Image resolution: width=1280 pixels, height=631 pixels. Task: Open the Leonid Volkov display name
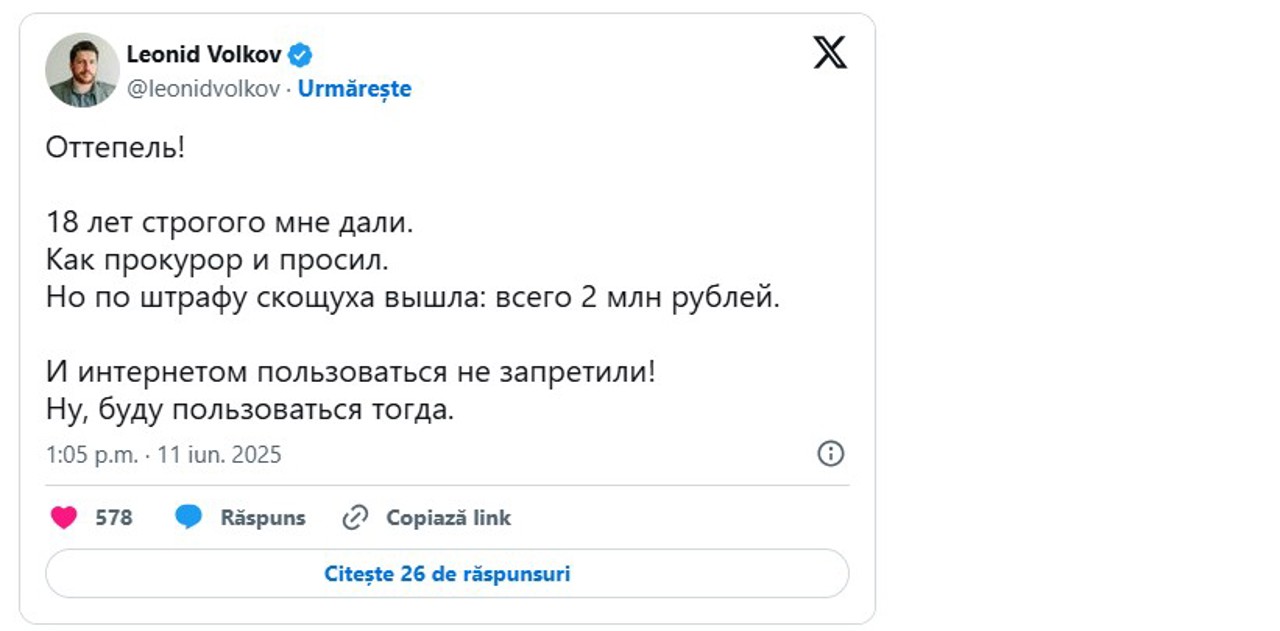pos(205,55)
